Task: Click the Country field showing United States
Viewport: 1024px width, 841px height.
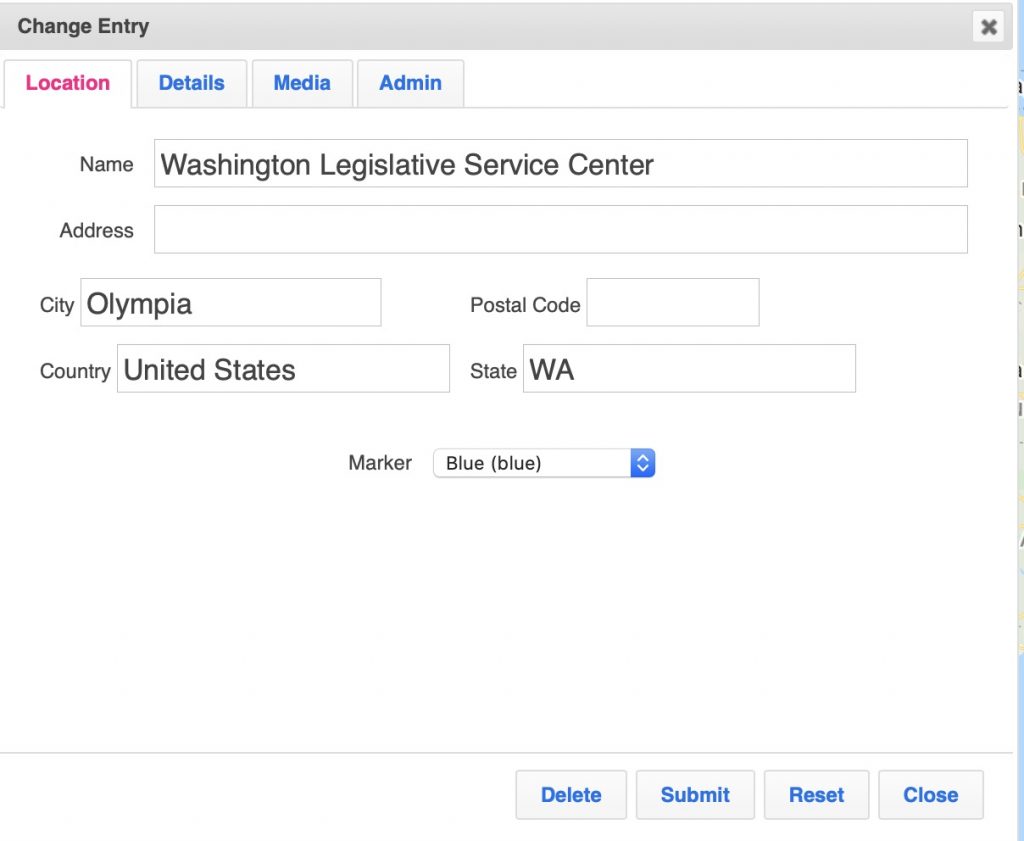Action: (x=283, y=369)
